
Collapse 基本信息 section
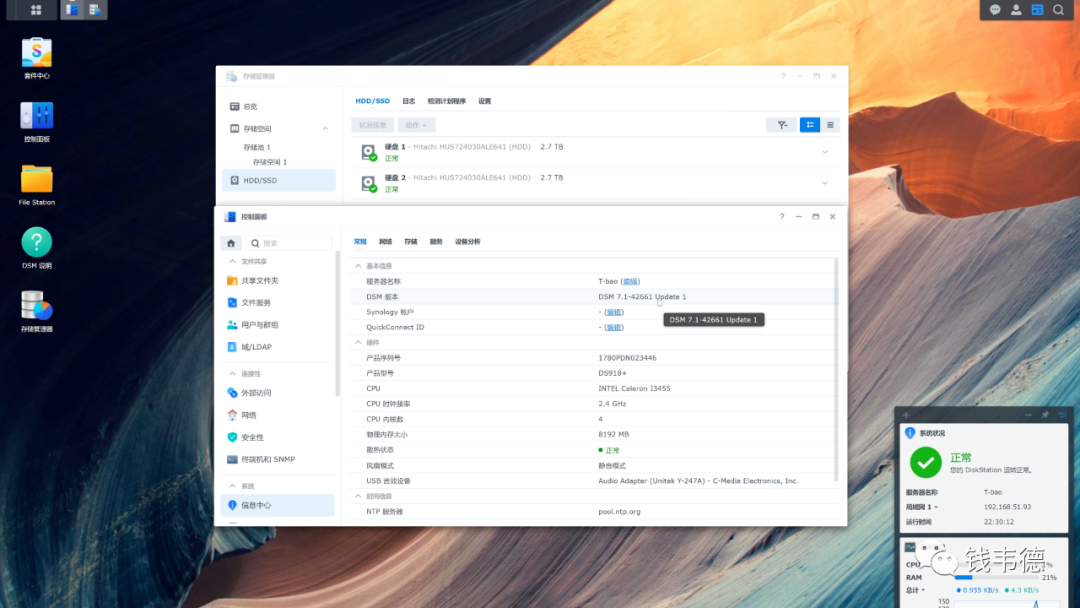(357, 266)
